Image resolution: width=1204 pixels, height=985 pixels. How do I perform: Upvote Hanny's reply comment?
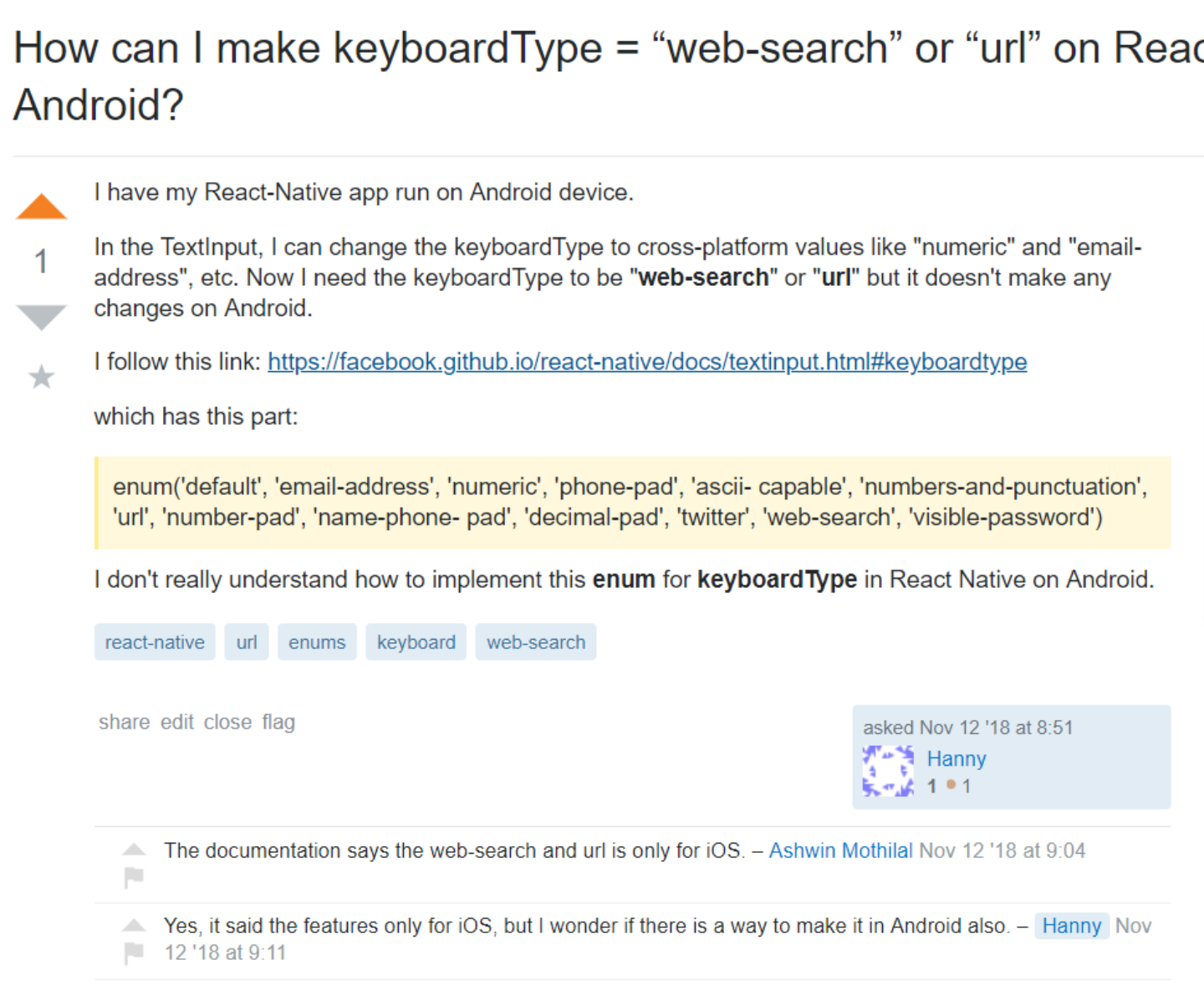point(134,925)
